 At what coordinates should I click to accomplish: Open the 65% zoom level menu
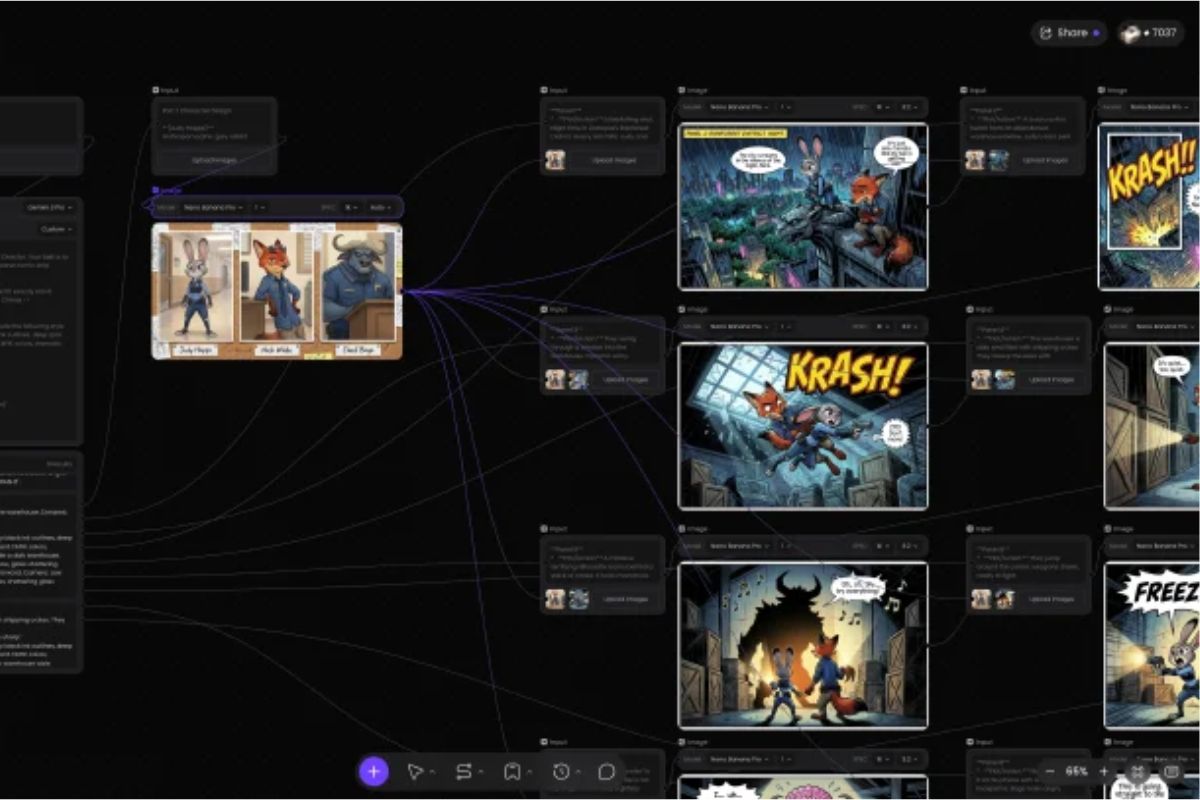click(1076, 771)
